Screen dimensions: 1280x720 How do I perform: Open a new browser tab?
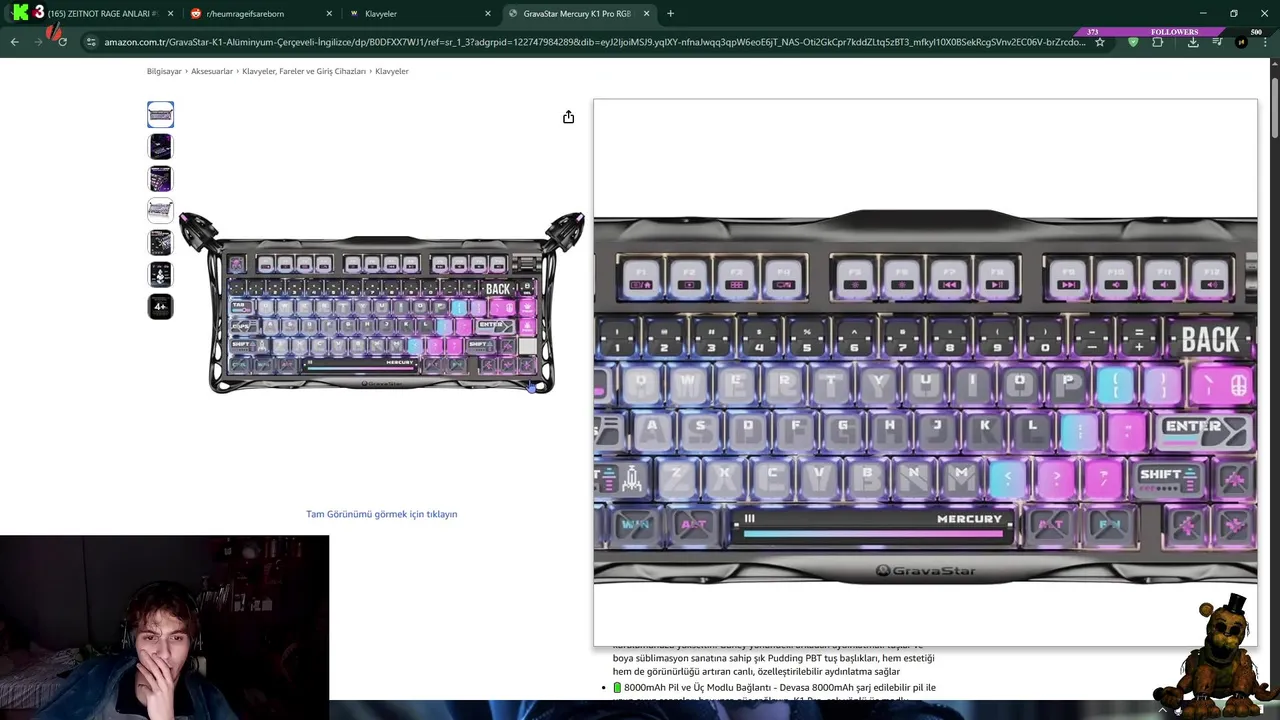tap(670, 14)
